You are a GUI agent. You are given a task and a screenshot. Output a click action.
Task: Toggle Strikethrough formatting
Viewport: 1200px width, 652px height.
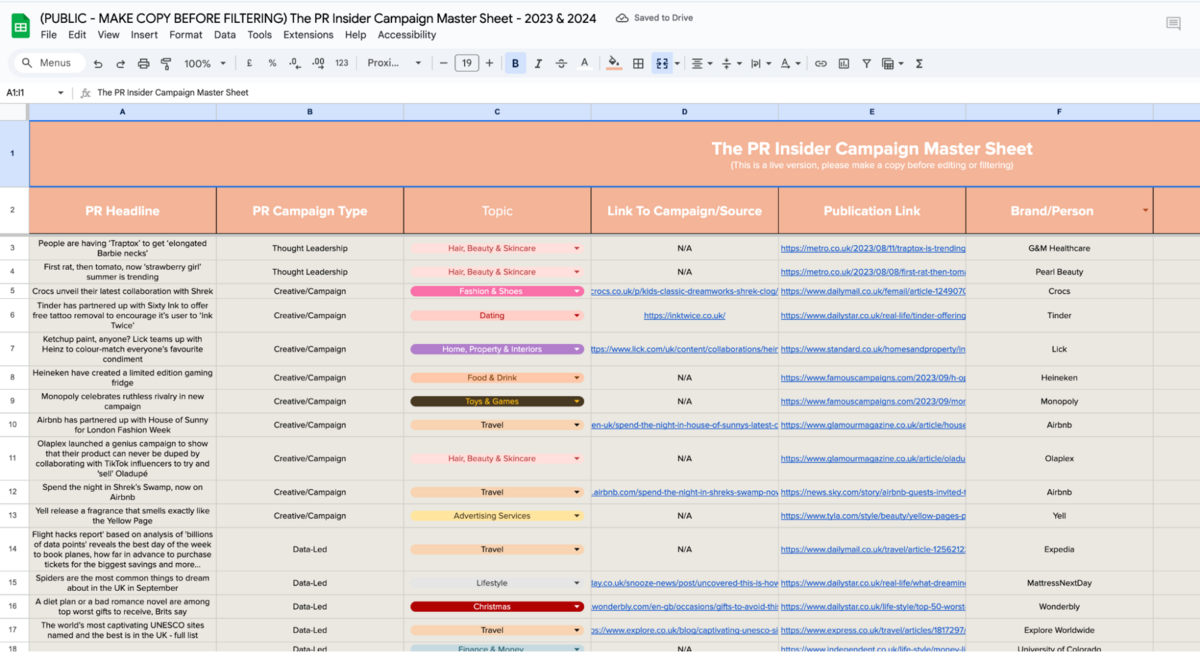(x=561, y=63)
